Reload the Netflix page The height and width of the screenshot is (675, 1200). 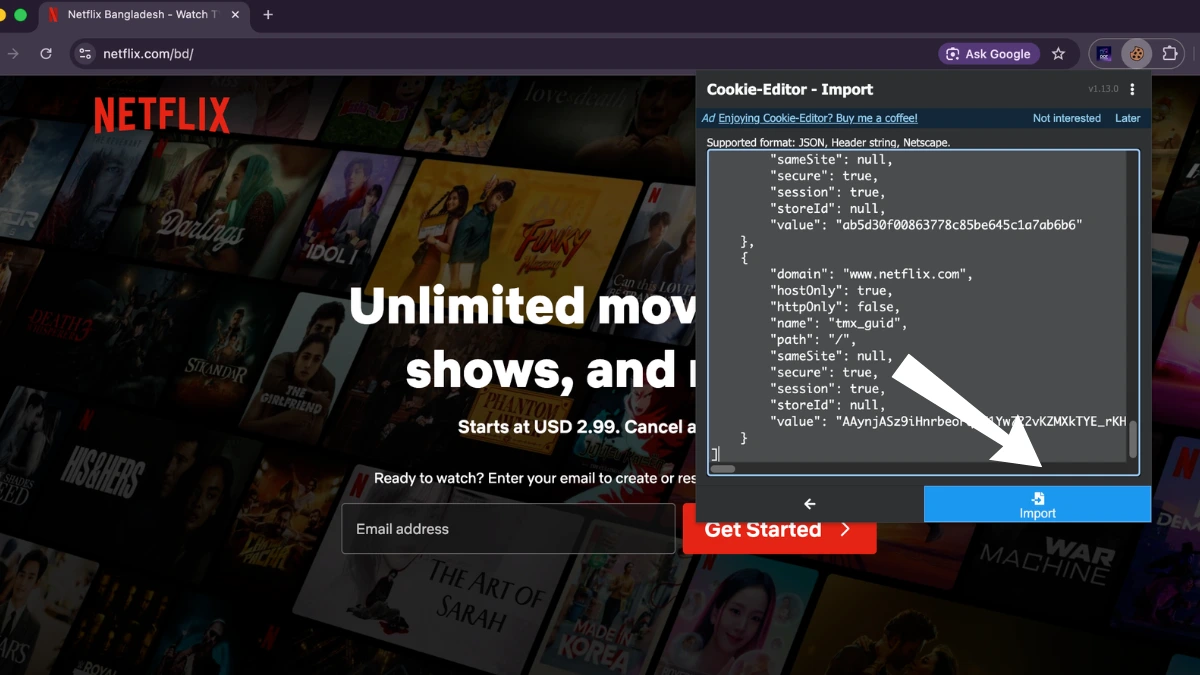[x=46, y=54]
